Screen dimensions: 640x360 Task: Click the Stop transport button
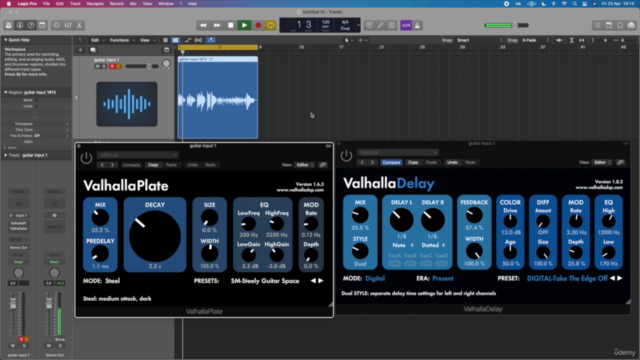coord(231,25)
